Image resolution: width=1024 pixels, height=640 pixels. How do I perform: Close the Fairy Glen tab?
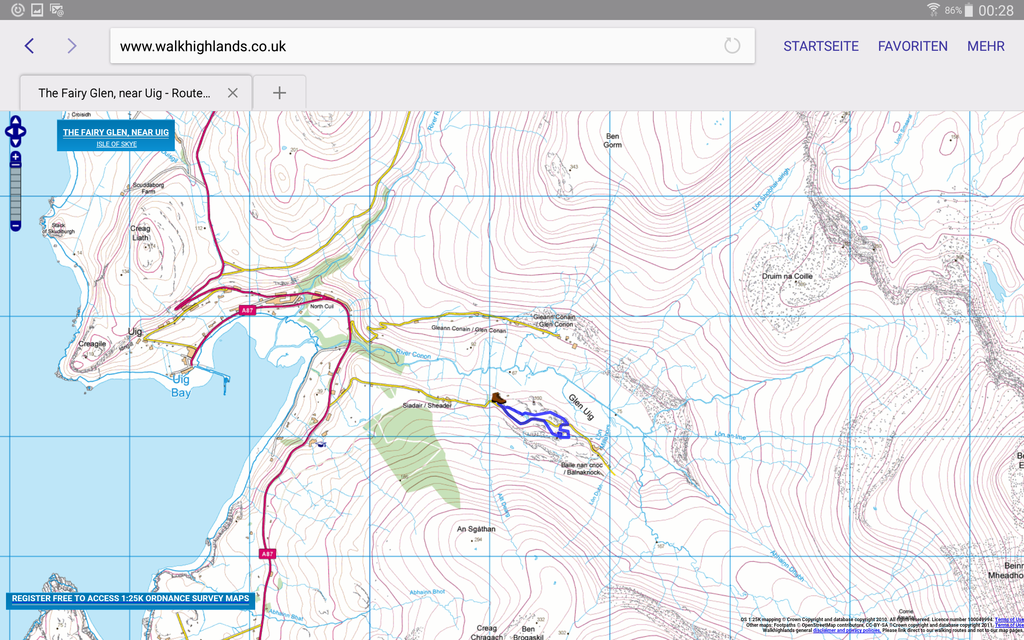(232, 93)
